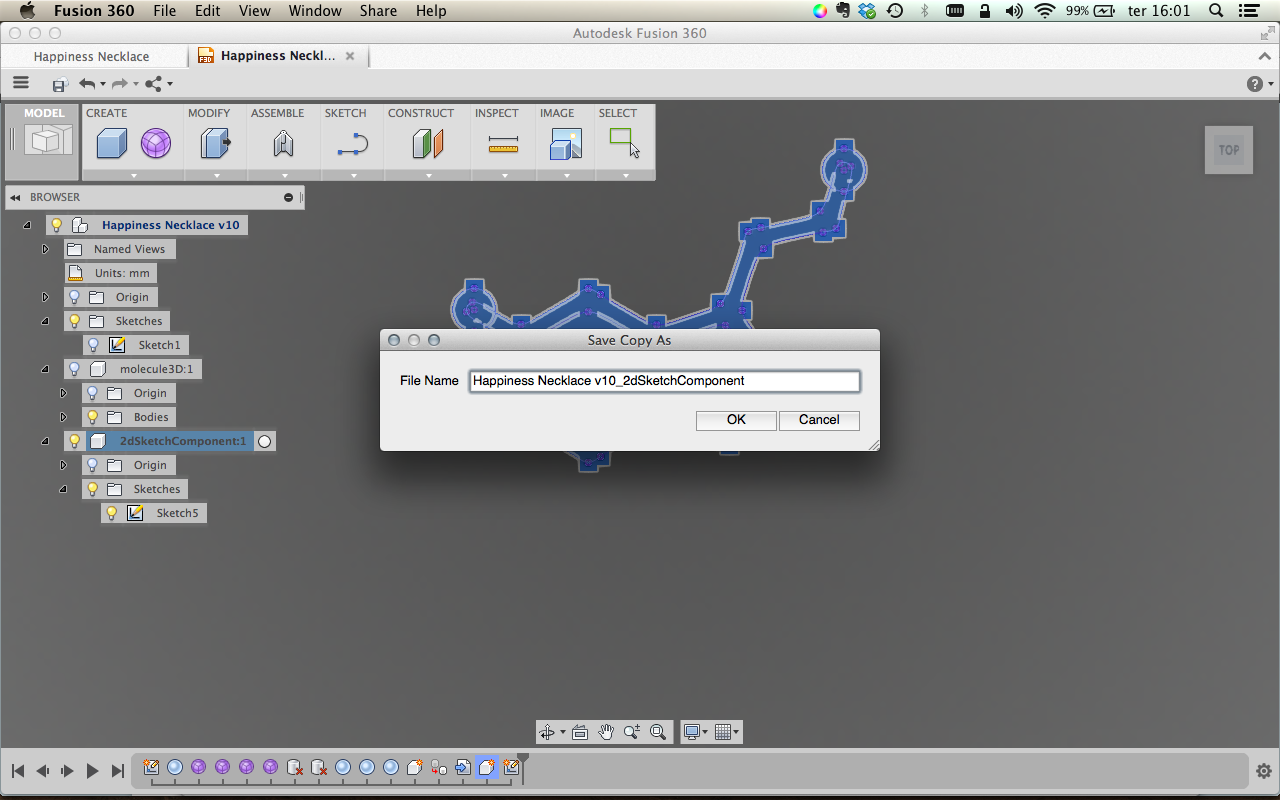Toggle visibility bulb of Happiness Necklace v10

tap(57, 225)
